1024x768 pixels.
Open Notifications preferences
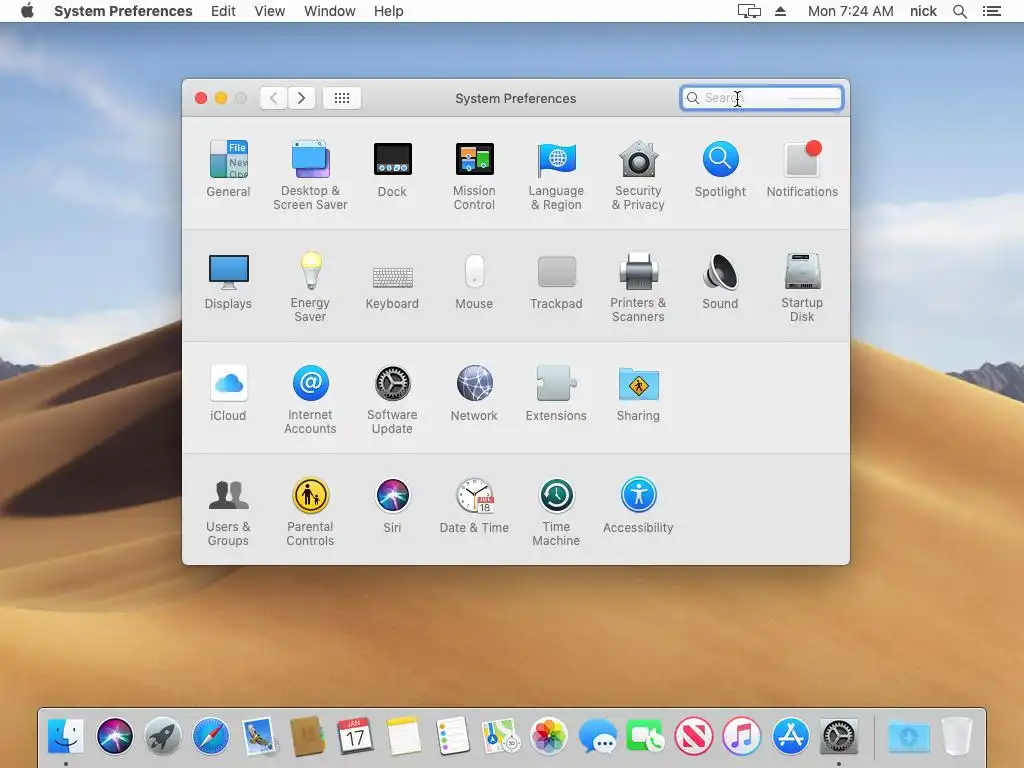pos(802,168)
